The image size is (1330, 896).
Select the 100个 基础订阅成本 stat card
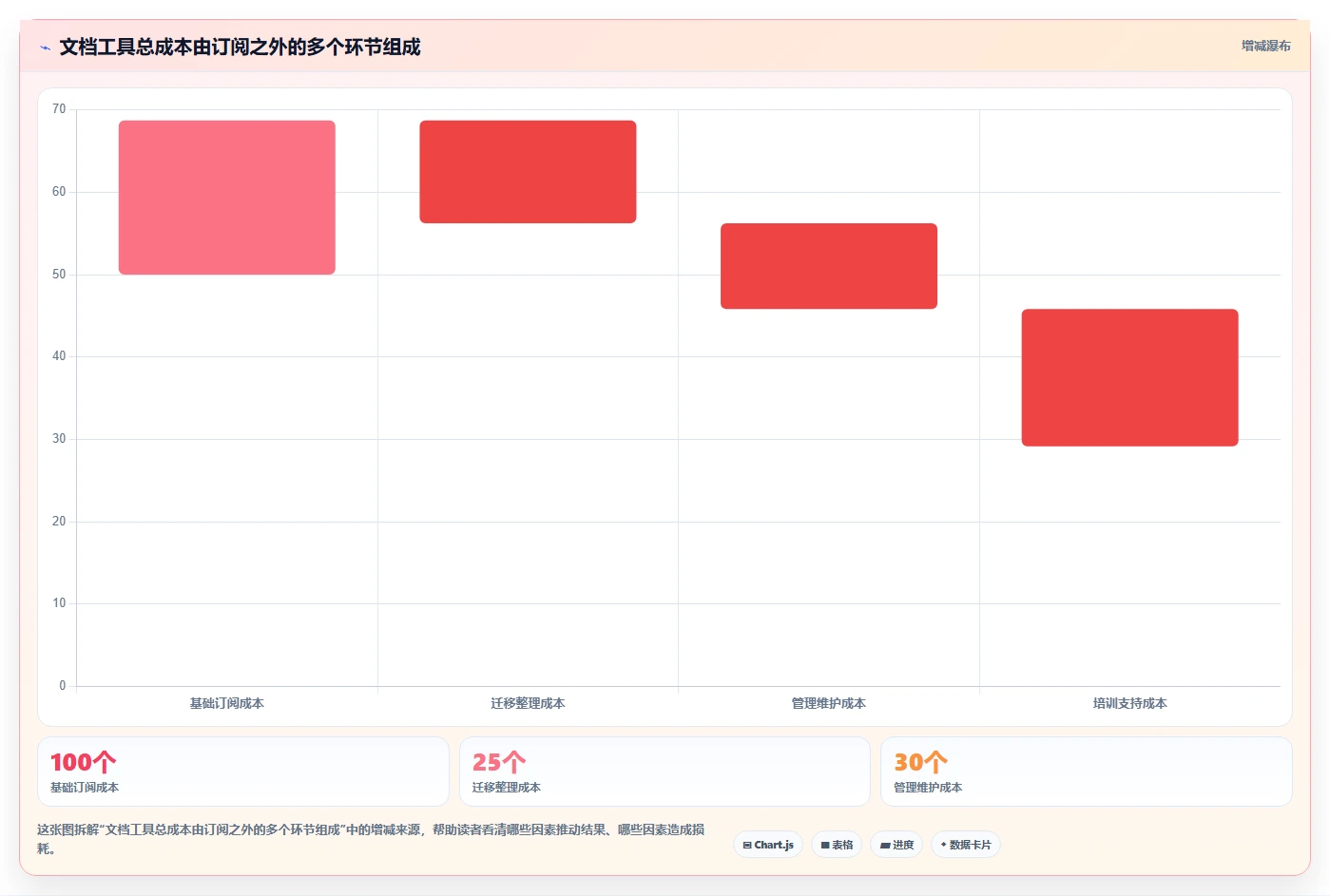pos(243,772)
